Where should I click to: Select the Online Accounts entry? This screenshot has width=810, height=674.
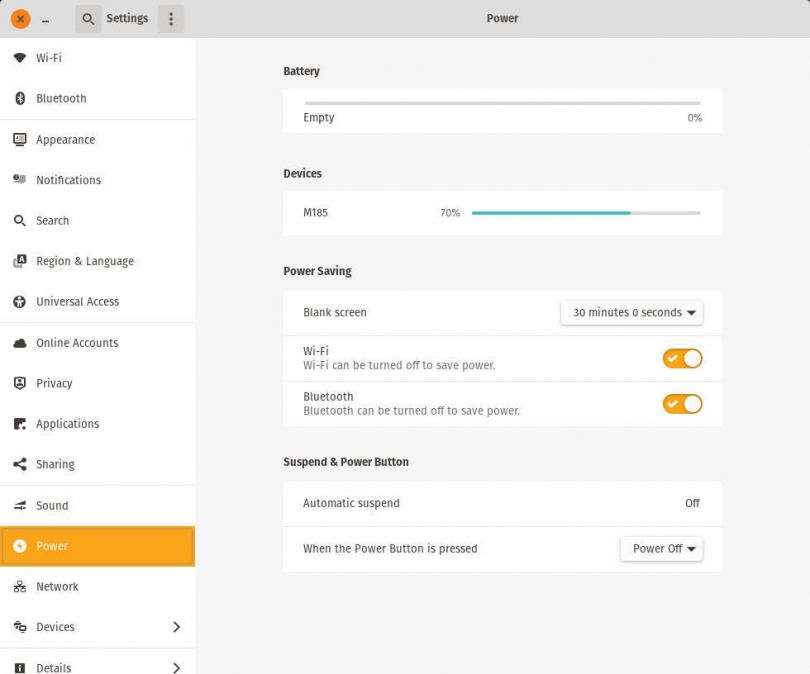19,342
